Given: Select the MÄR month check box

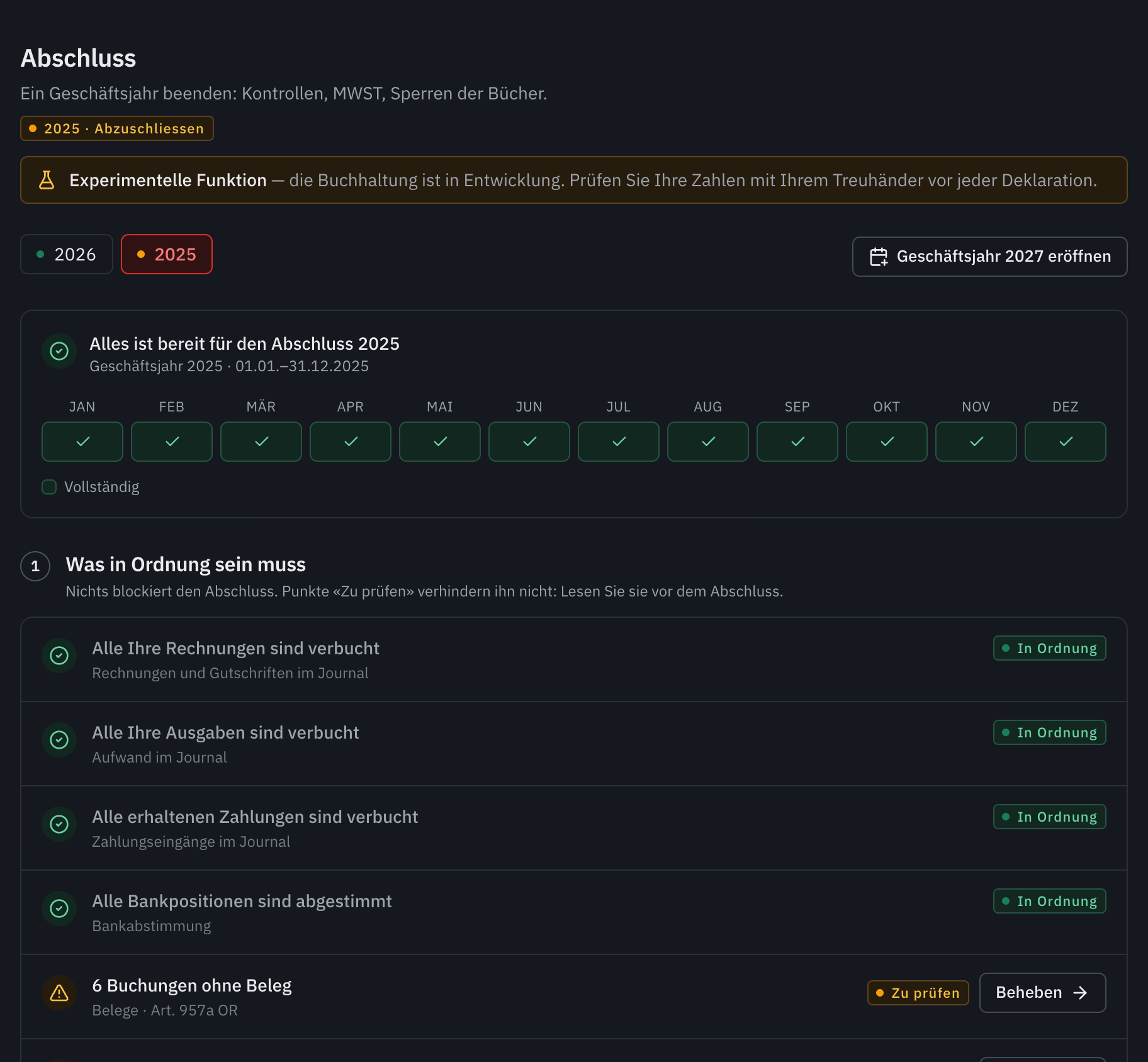Looking at the screenshot, I should [x=261, y=442].
